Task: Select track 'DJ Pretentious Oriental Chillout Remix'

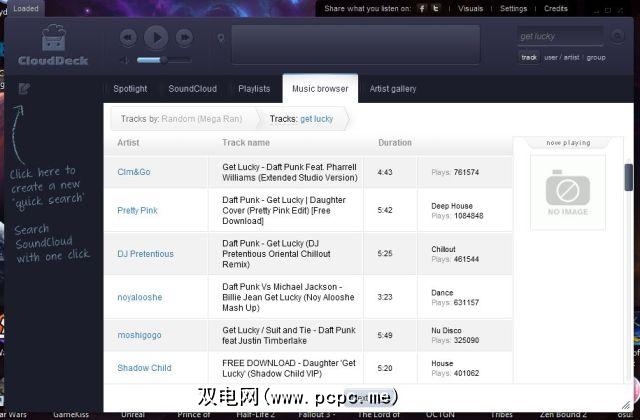Action: coord(276,253)
